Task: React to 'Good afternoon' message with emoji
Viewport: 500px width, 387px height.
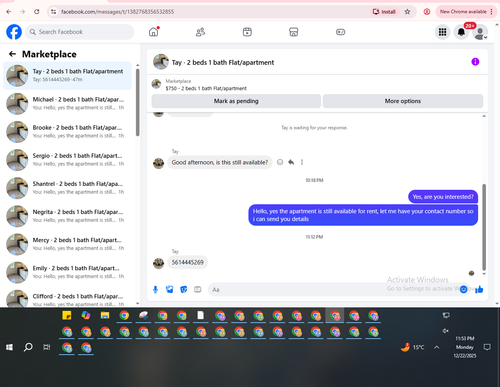Action: 280,162
